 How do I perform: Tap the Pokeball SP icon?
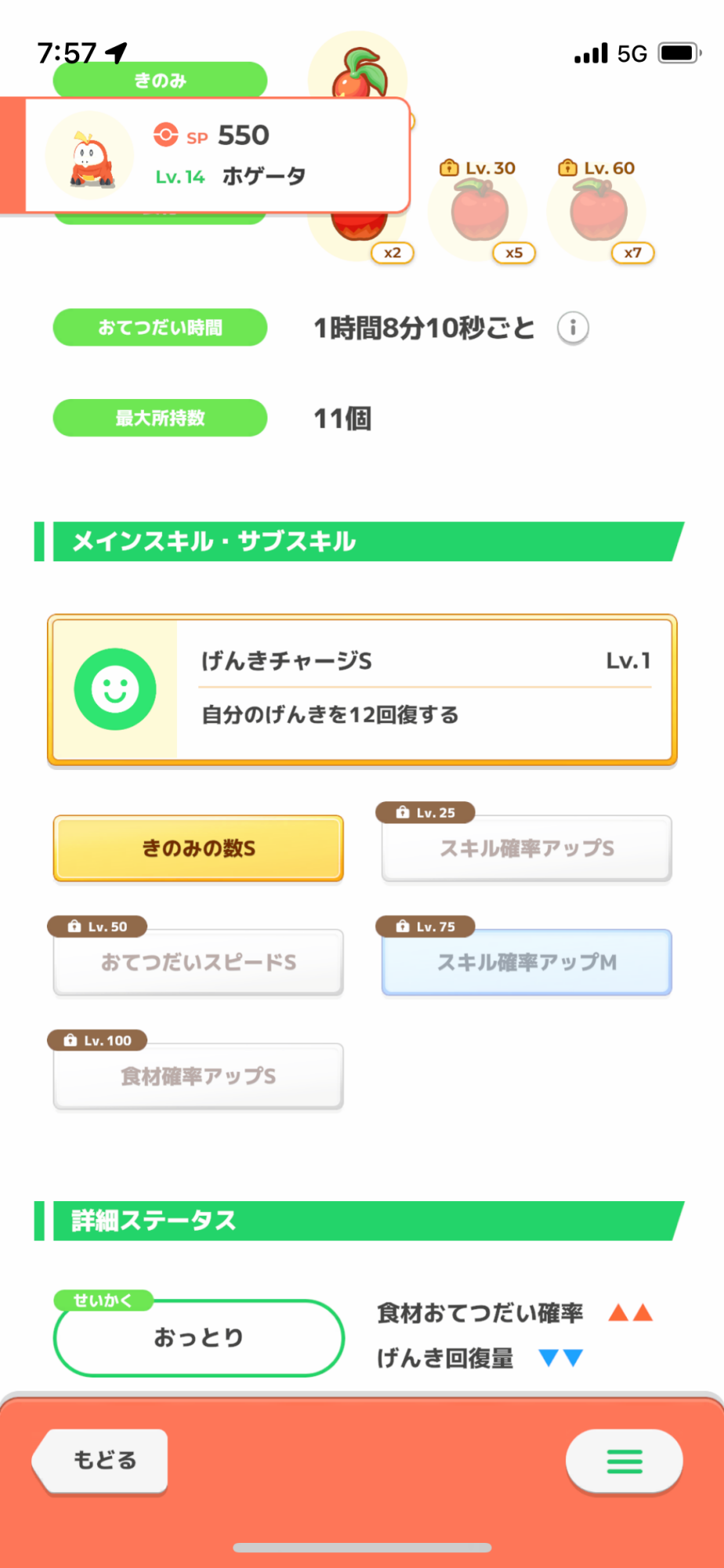tap(165, 135)
